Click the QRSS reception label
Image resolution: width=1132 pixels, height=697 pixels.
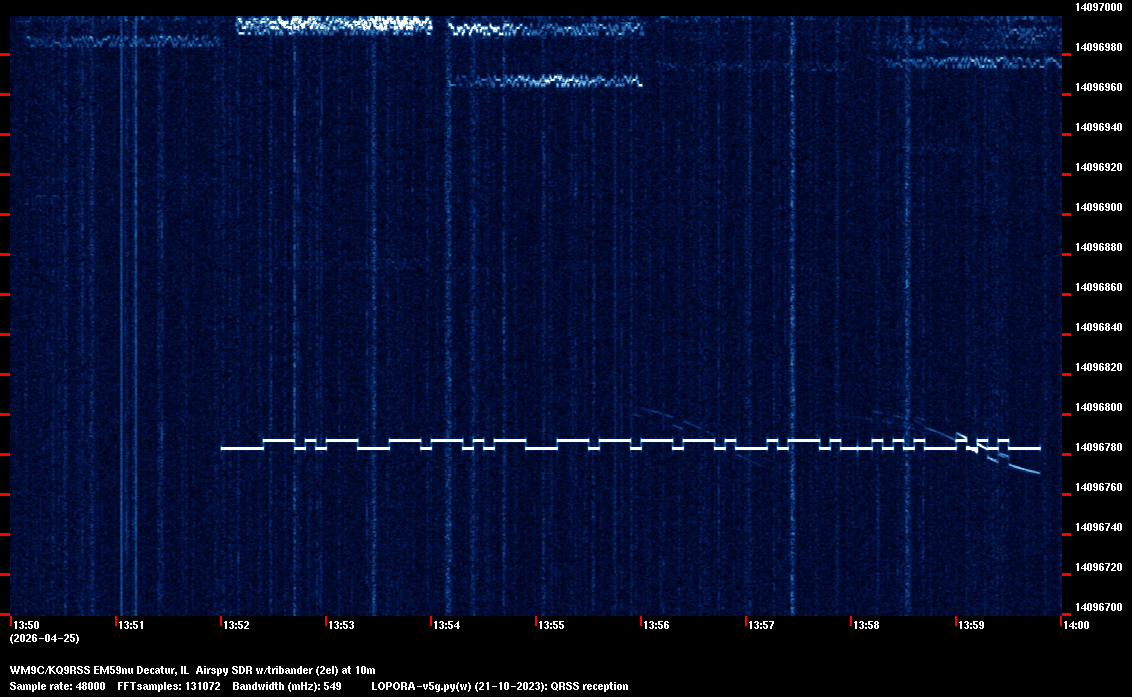596,686
